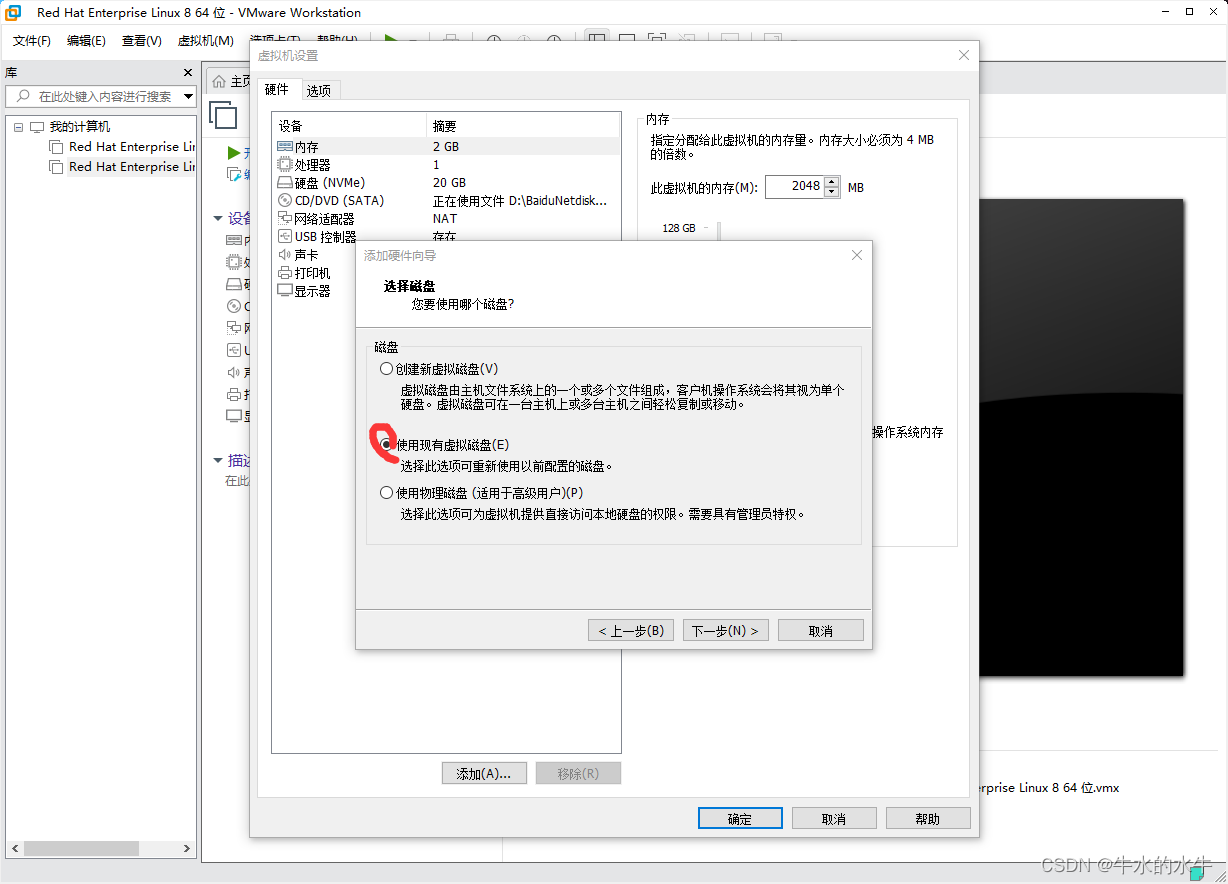The image size is (1228, 884).
Task: Select sound card speaker icon in hardware list
Action: click(285, 254)
